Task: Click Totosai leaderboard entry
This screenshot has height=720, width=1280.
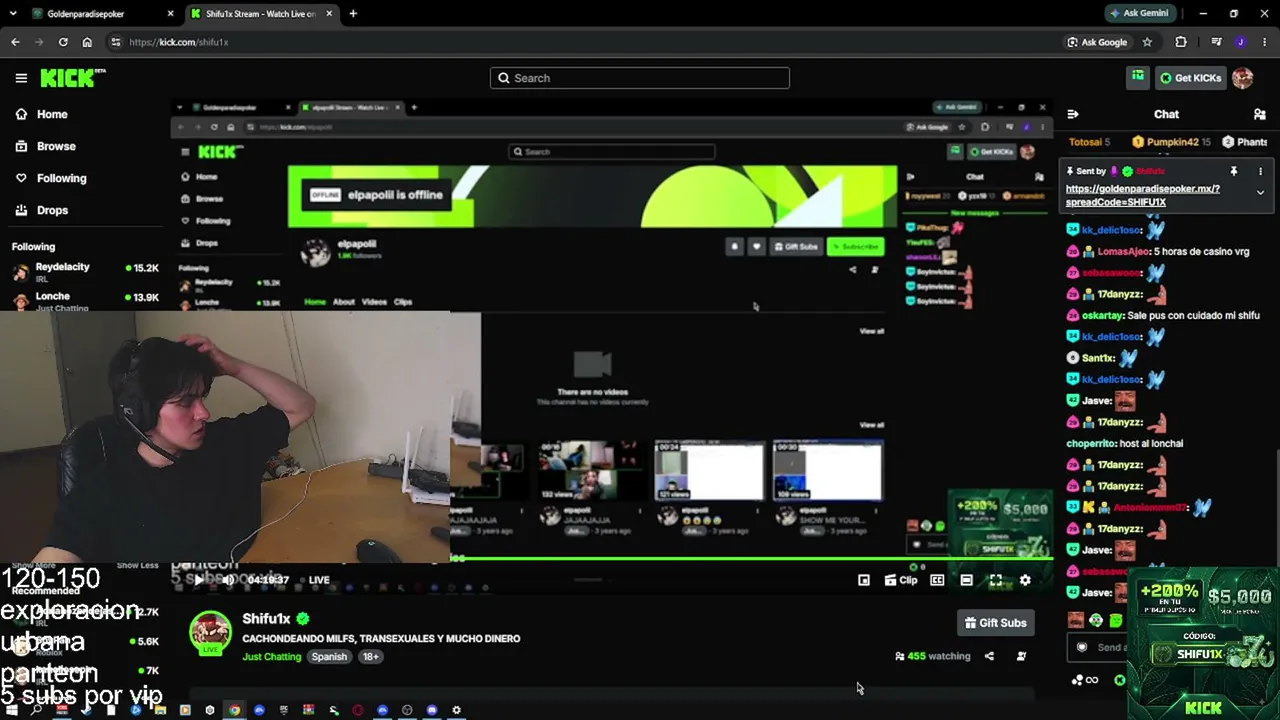Action: coord(1090,142)
